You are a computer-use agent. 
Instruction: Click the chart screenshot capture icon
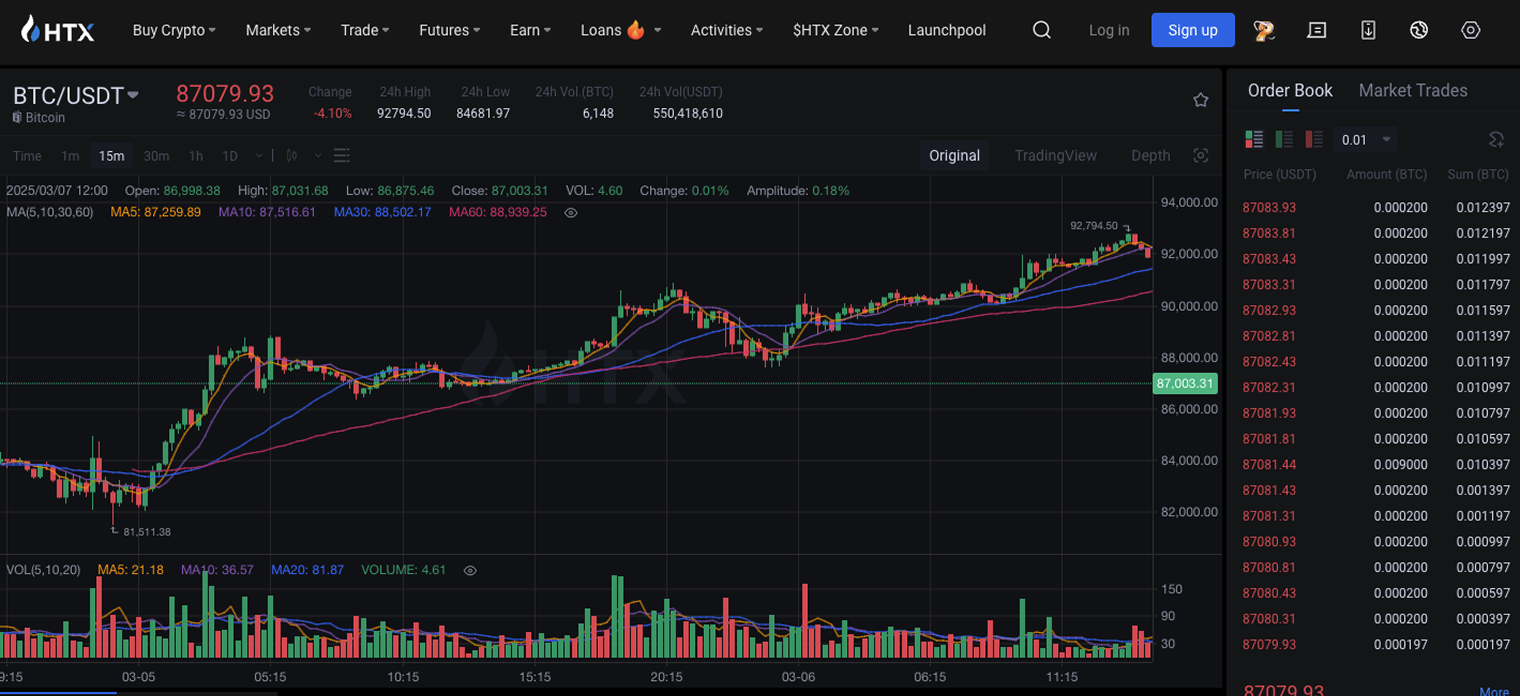[x=1201, y=155]
